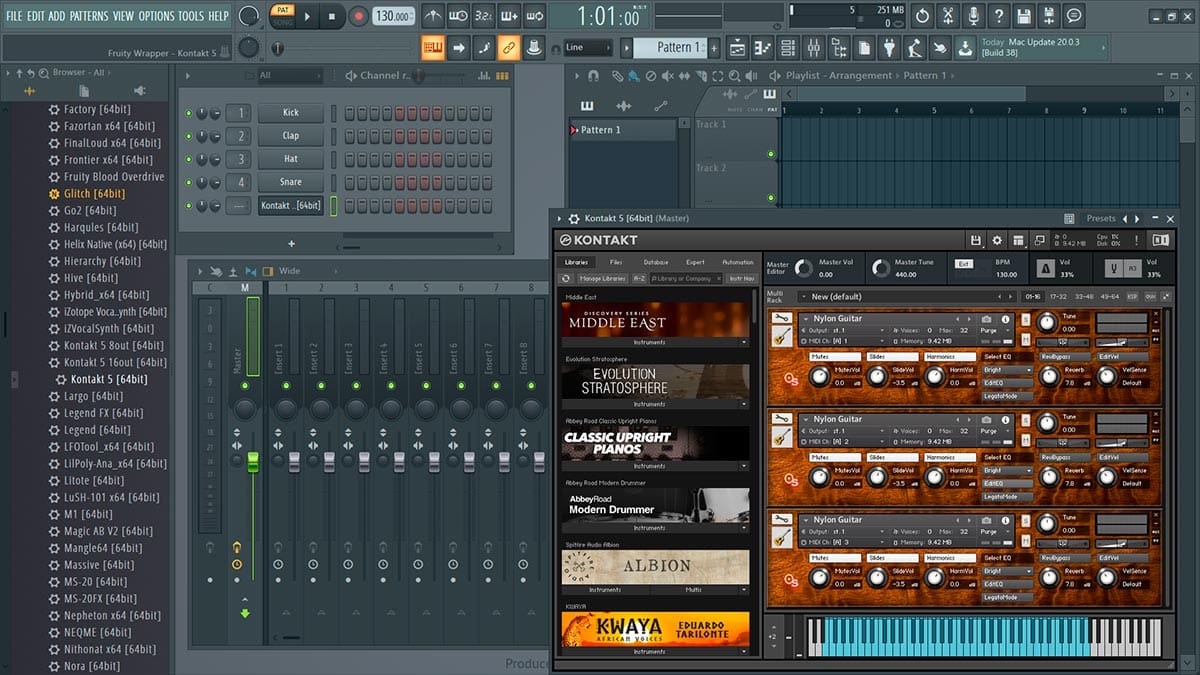The height and width of the screenshot is (675, 1200).
Task: Open the Mixer view icon
Action: click(812, 47)
